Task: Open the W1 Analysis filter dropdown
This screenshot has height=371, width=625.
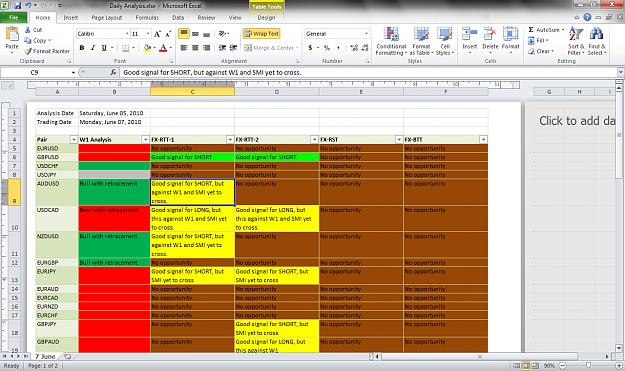Action: [145, 139]
